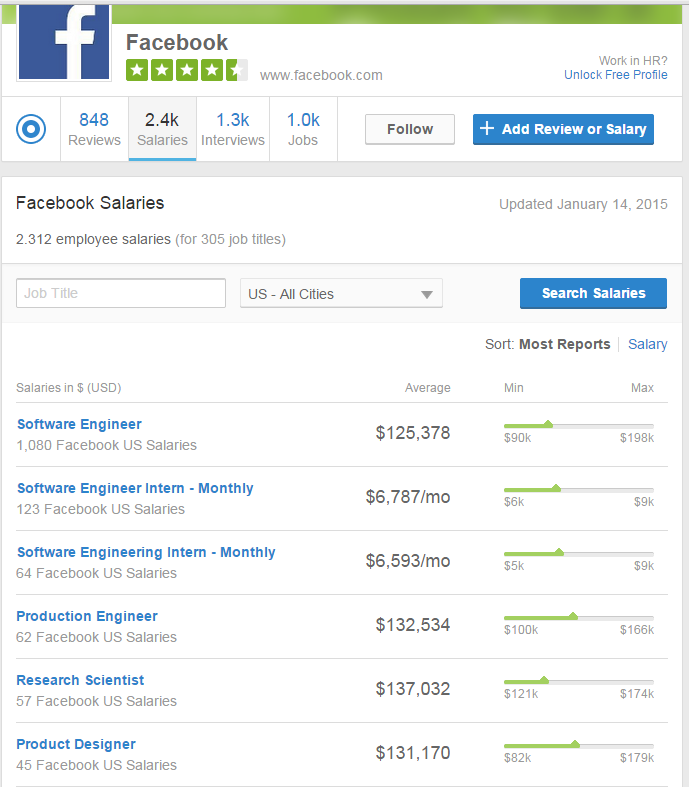The width and height of the screenshot is (689, 787).
Task: Open the Research Scientist salary link
Action: pyautogui.click(x=80, y=680)
